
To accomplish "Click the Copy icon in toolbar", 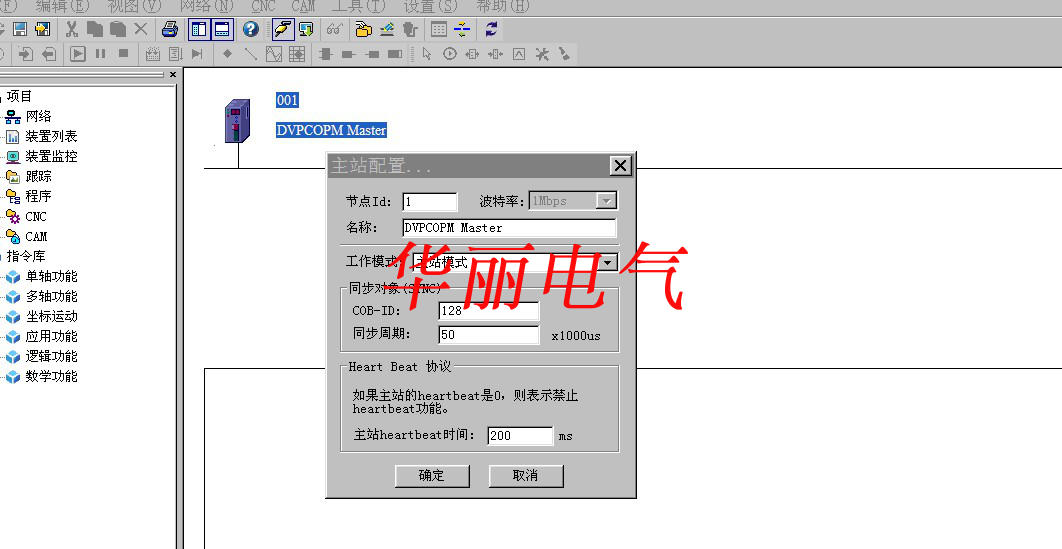I will 95,29.
